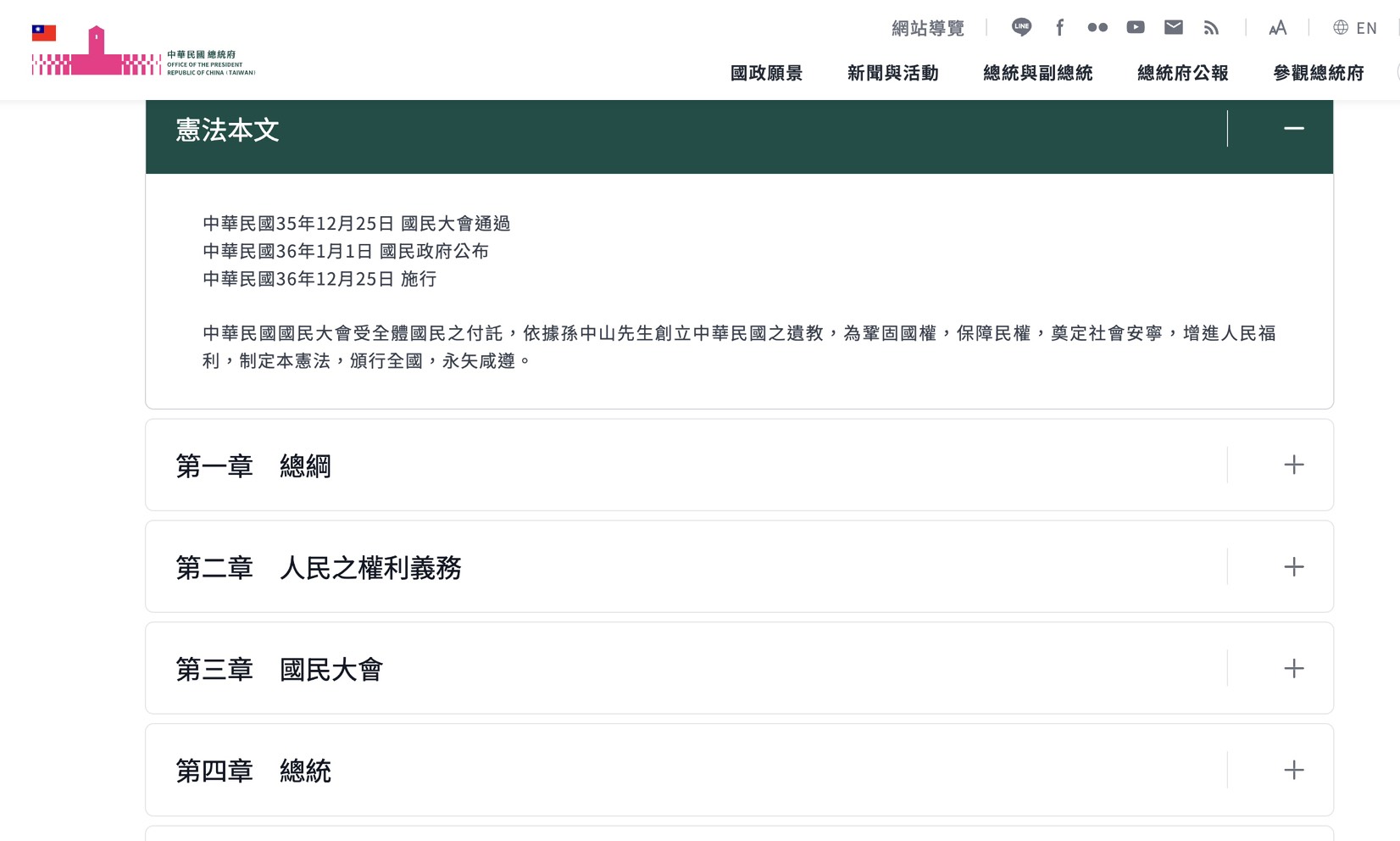Open the 總統府公報 menu

pos(1182,73)
